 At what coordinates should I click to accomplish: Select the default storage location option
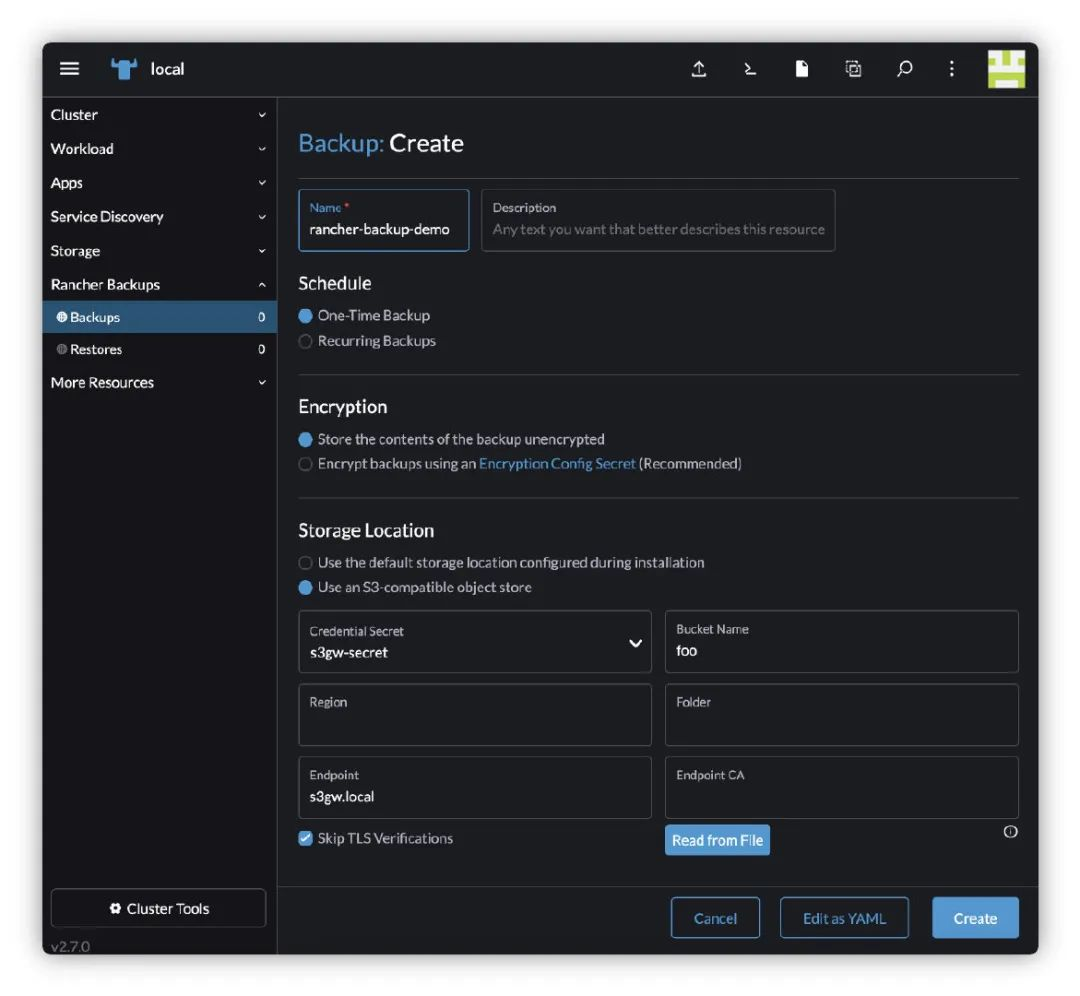305,563
